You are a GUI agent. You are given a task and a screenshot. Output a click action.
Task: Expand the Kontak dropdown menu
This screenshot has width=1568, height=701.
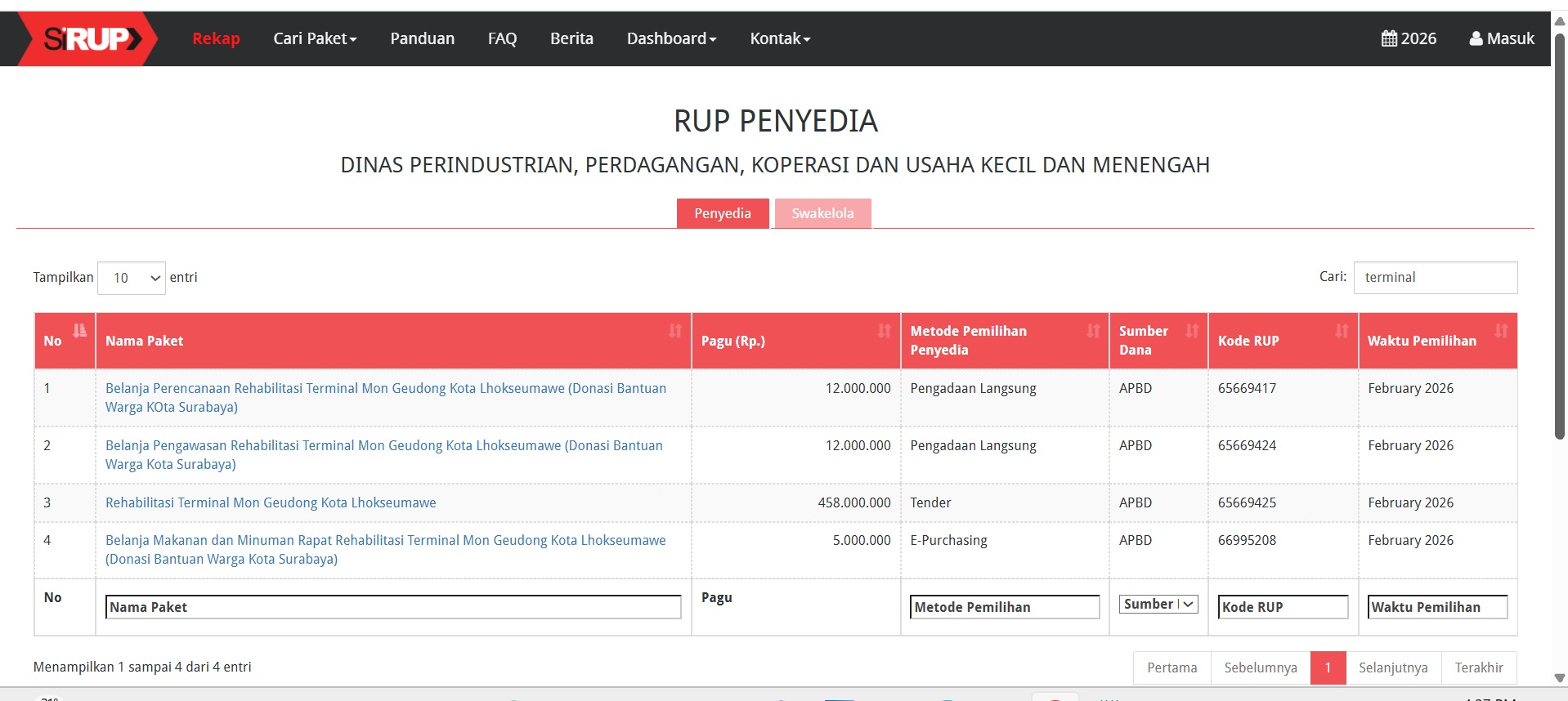780,38
